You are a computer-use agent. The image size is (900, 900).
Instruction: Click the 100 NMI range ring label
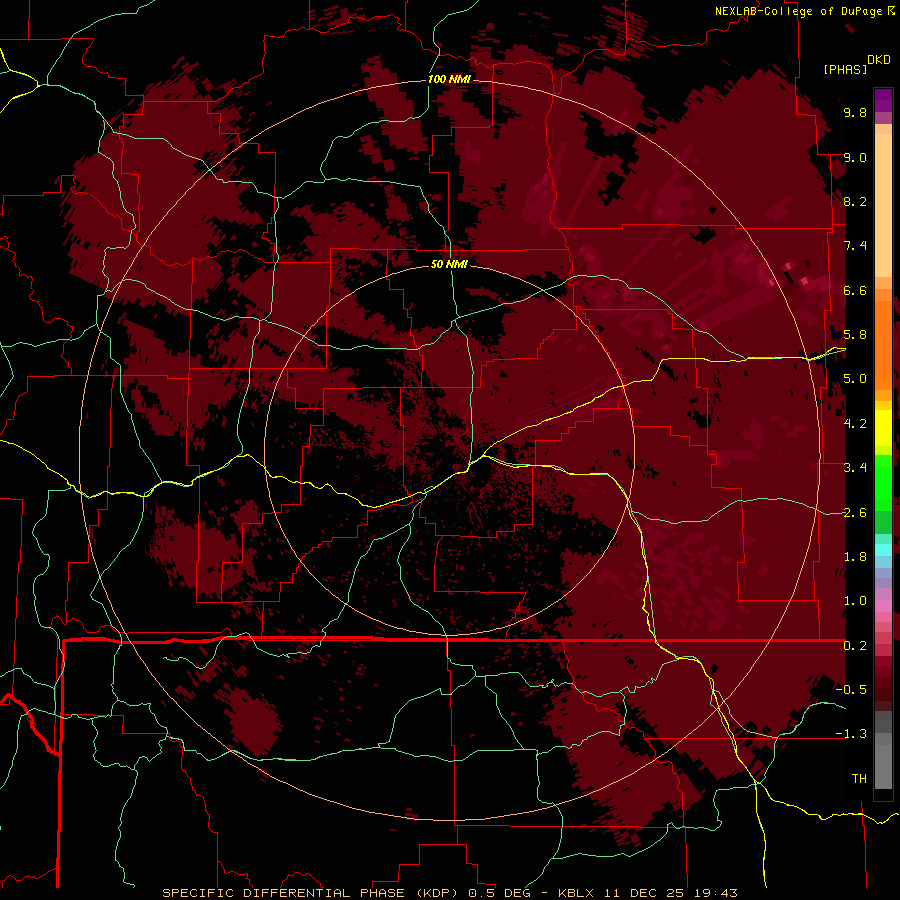tap(449, 79)
